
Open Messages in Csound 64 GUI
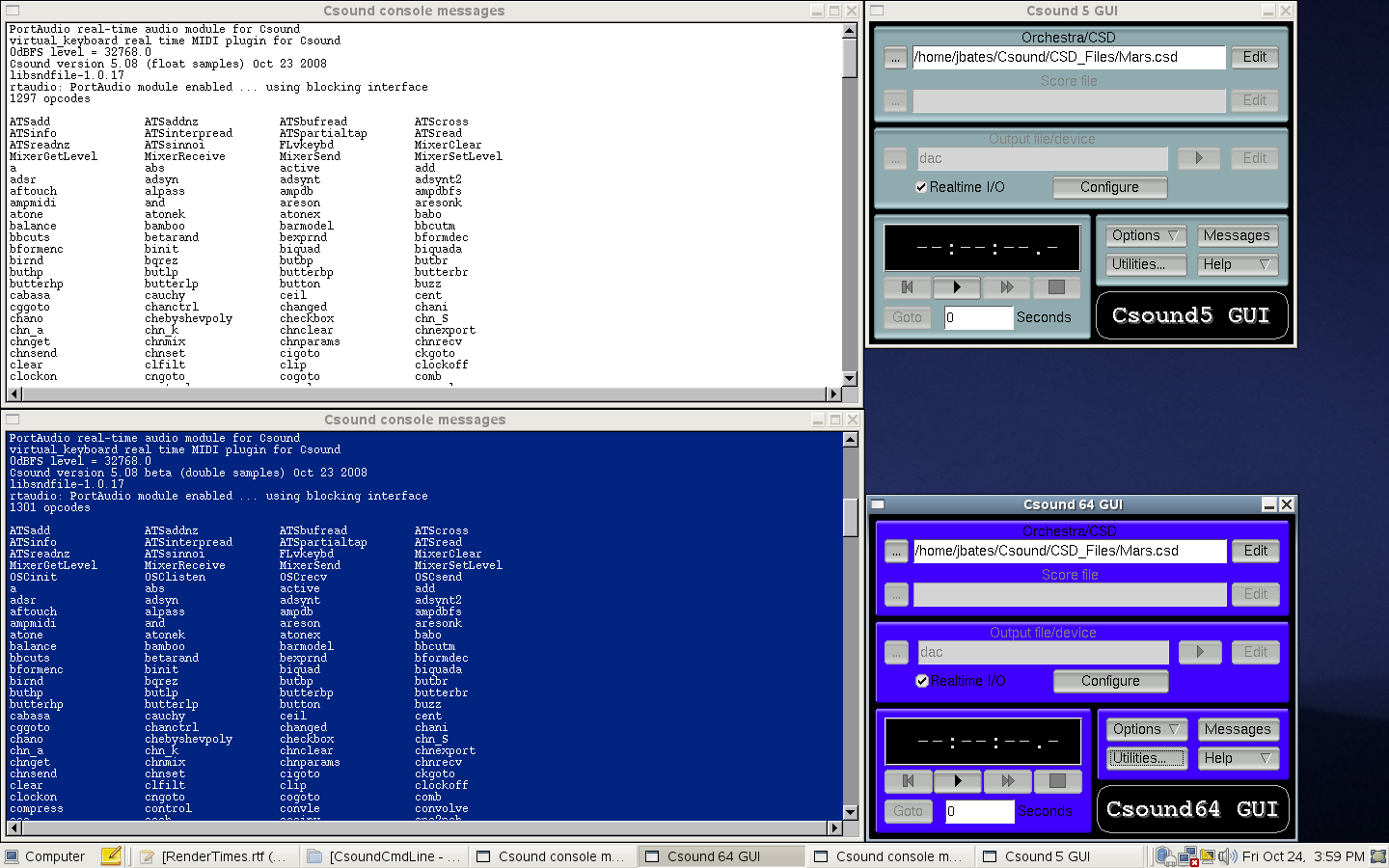click(1239, 729)
